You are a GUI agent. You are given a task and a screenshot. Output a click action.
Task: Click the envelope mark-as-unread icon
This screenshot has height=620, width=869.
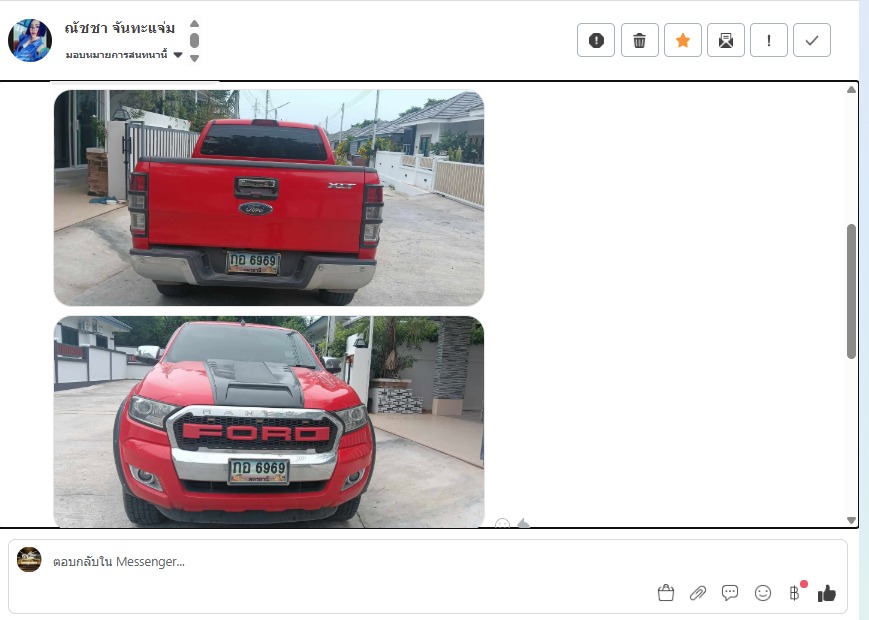point(726,40)
